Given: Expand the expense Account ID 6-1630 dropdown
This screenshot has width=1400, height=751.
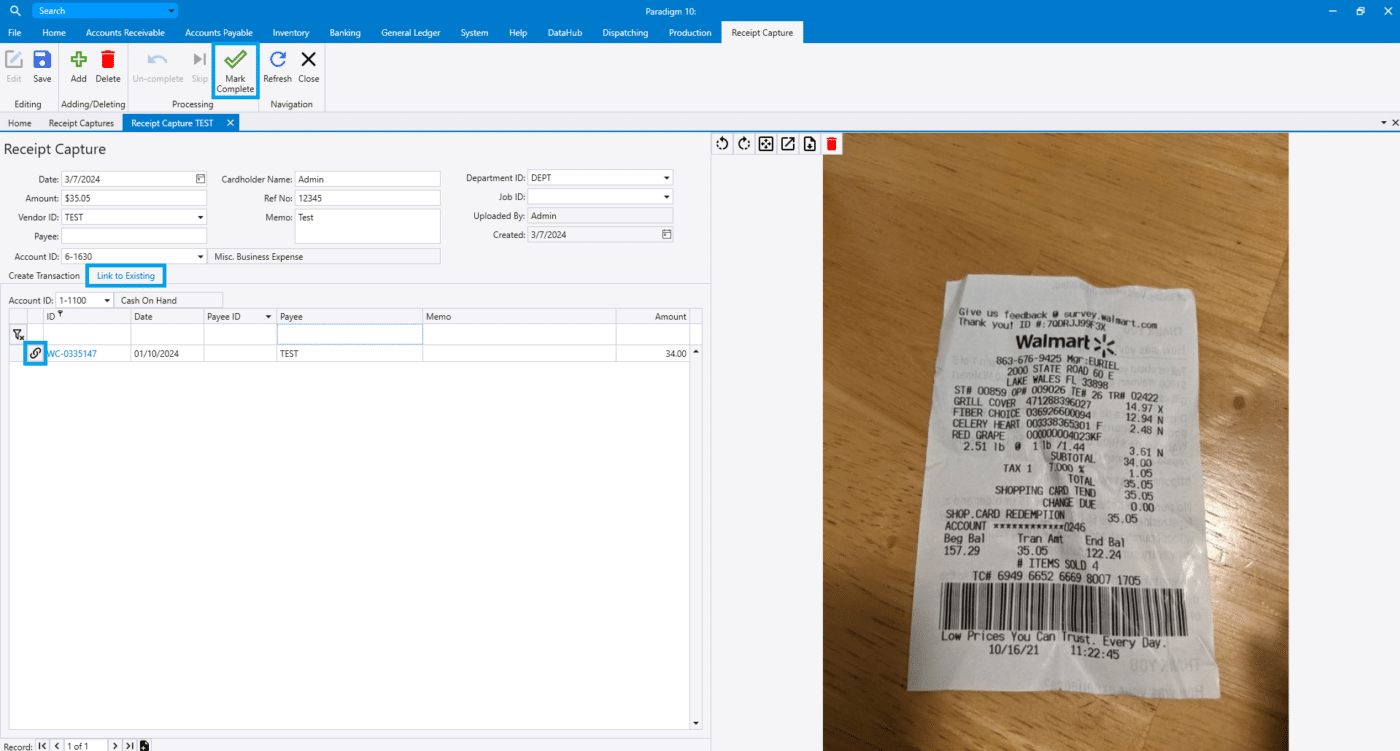Looking at the screenshot, I should (x=200, y=256).
